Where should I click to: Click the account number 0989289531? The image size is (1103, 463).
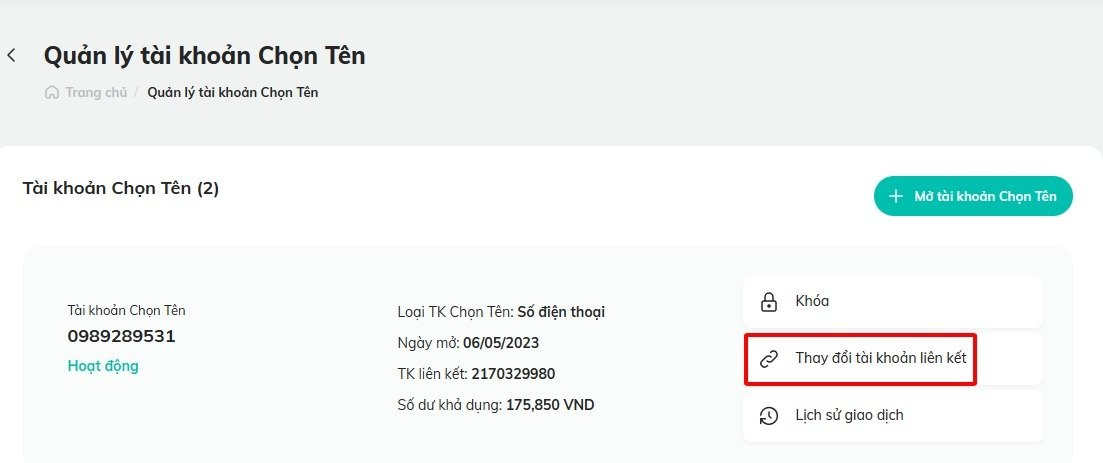pos(121,336)
